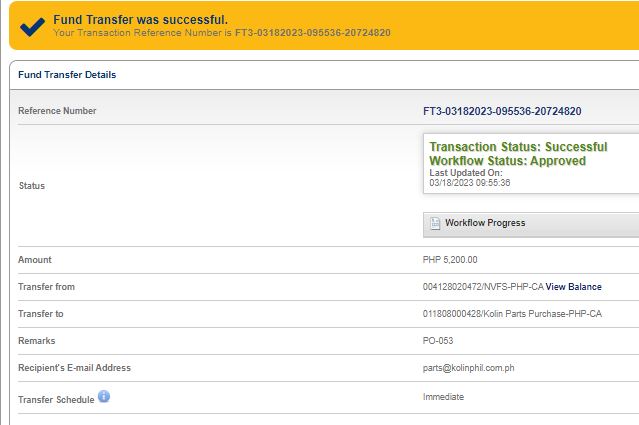Click the Transfer Schedule info icon
Viewport: 639px width, 425px height.
(104, 397)
